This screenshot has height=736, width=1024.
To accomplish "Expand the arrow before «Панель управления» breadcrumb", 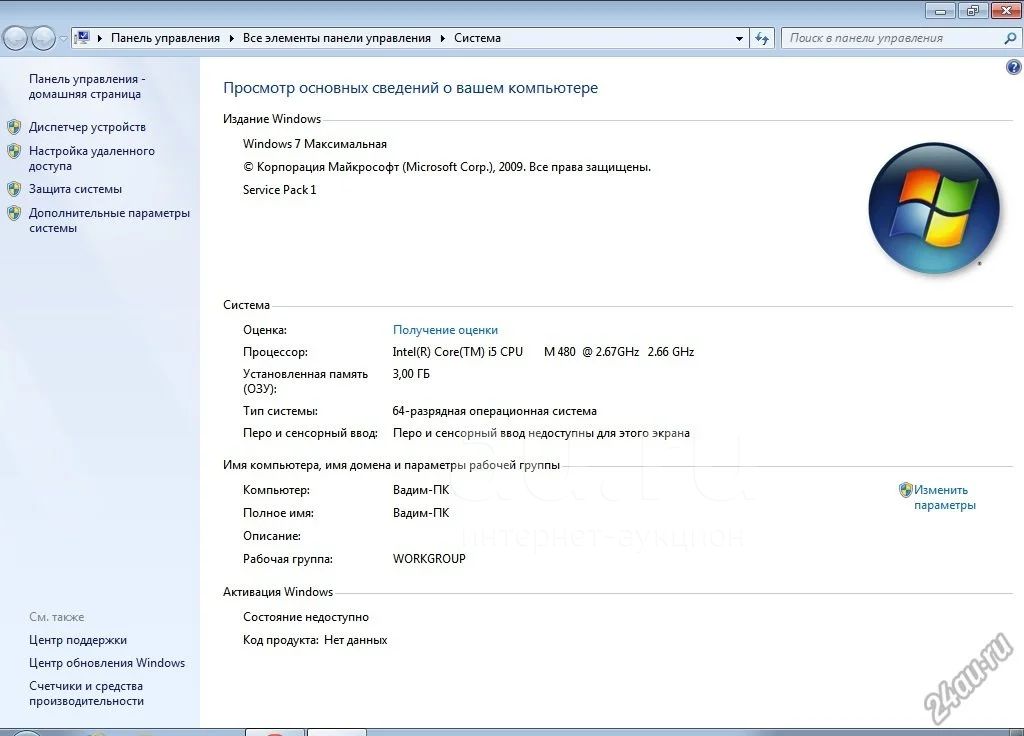I will click(100, 39).
